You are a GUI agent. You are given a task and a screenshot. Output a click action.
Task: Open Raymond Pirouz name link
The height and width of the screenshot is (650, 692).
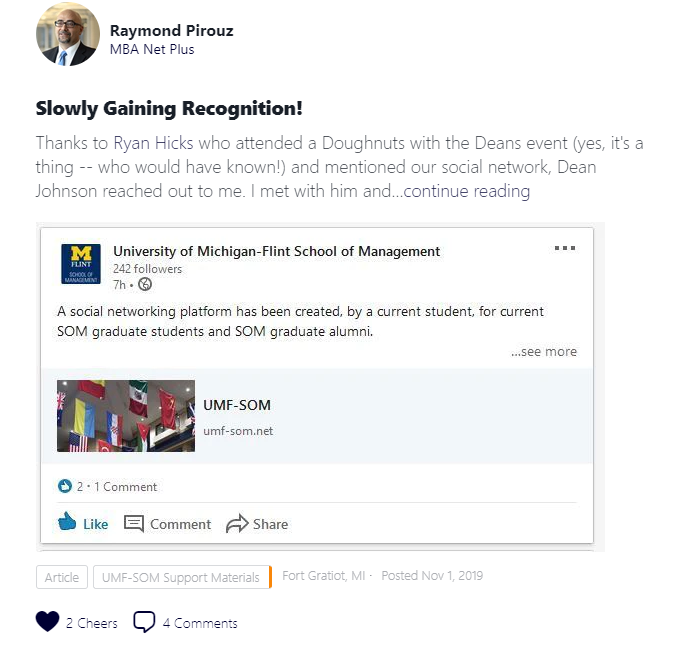171,30
